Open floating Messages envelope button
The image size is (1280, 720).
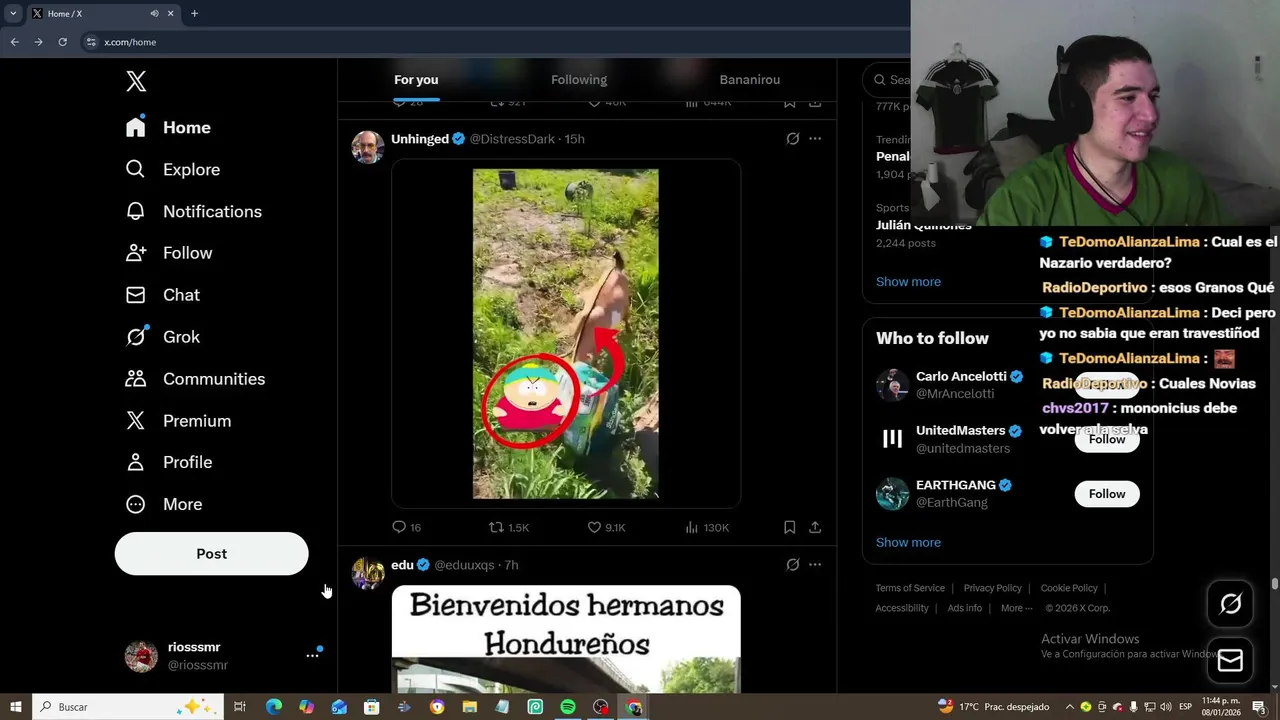point(1230,661)
